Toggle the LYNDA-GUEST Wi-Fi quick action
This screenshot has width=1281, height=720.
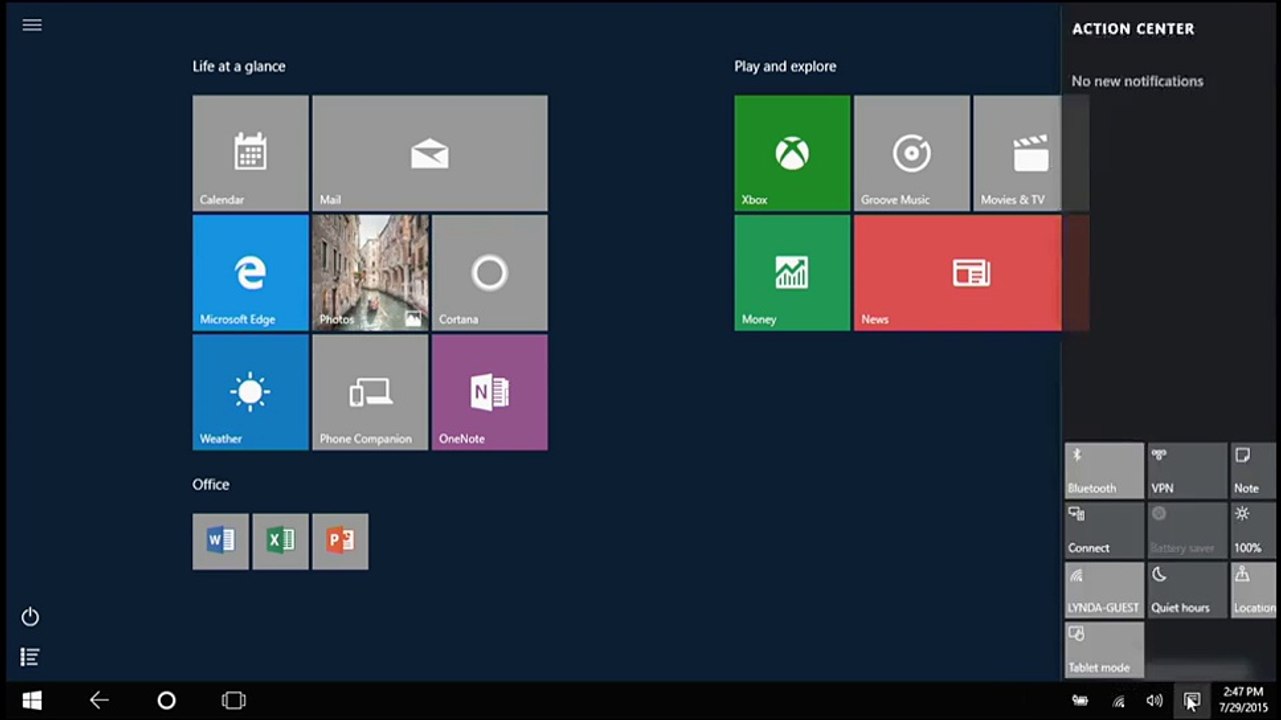[1105, 590]
